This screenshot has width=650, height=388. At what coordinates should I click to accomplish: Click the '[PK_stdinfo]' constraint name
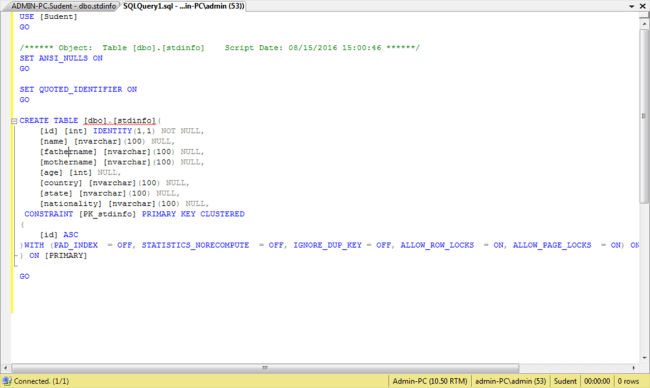(x=107, y=214)
